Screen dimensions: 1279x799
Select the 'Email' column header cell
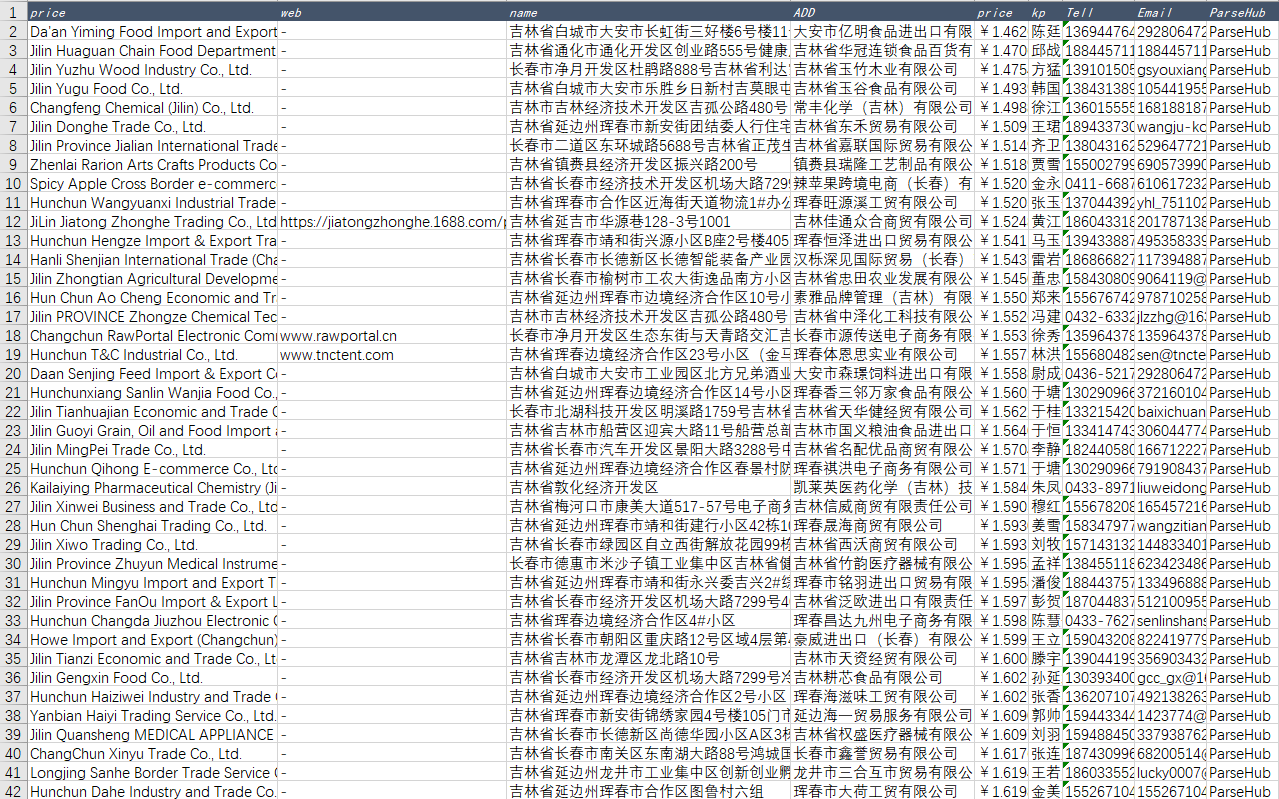click(1170, 13)
